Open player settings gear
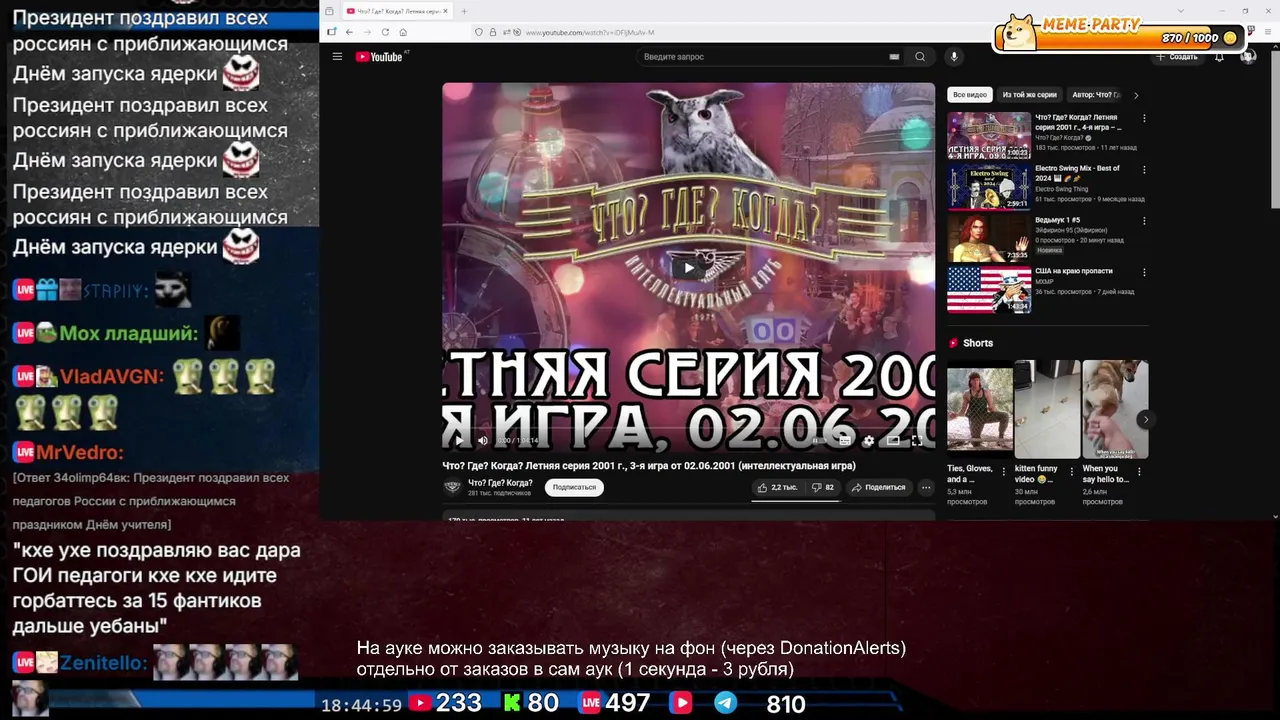 click(868, 440)
